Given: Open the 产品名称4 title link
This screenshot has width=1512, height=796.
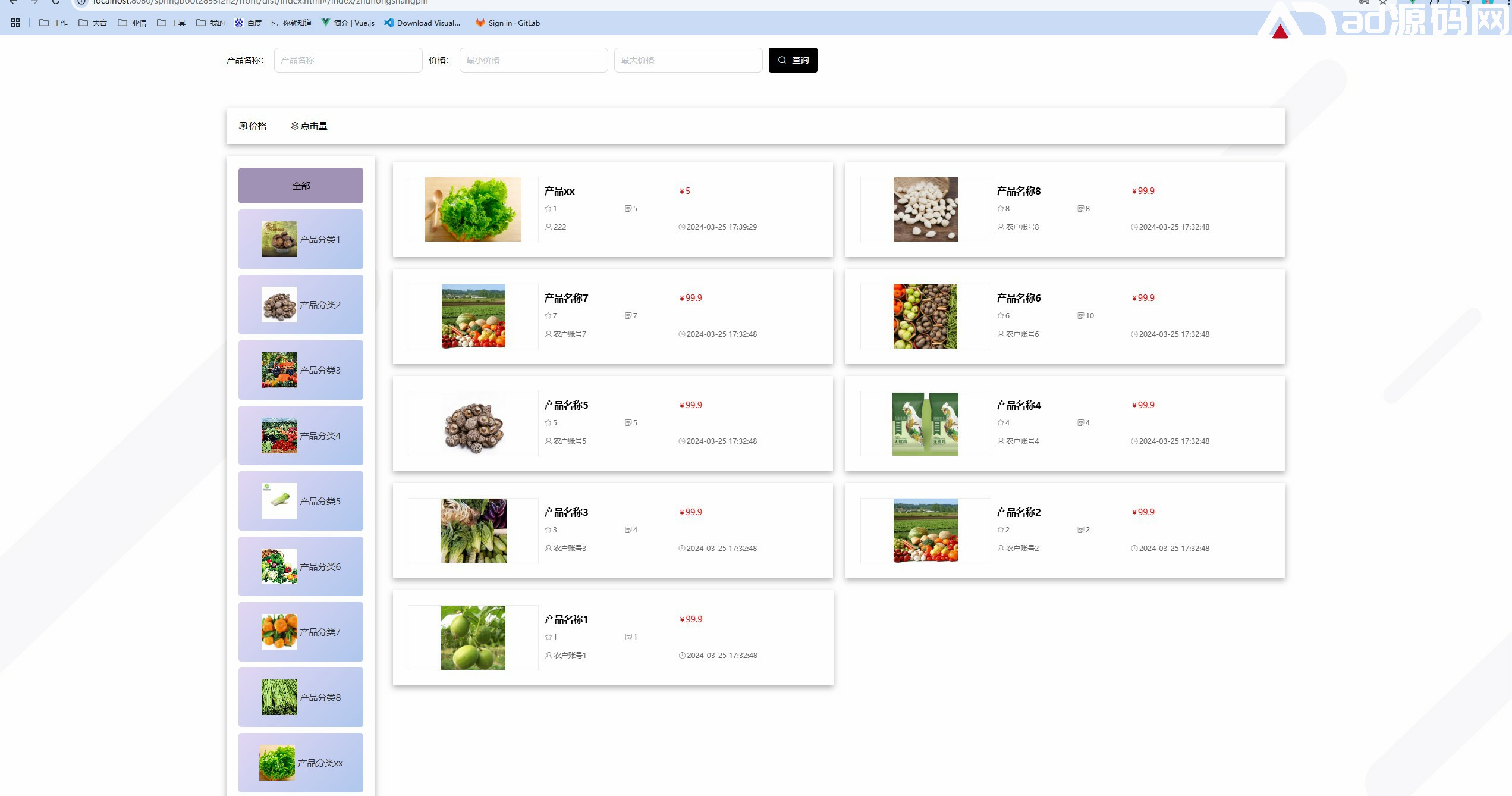Looking at the screenshot, I should pyautogui.click(x=1019, y=405).
